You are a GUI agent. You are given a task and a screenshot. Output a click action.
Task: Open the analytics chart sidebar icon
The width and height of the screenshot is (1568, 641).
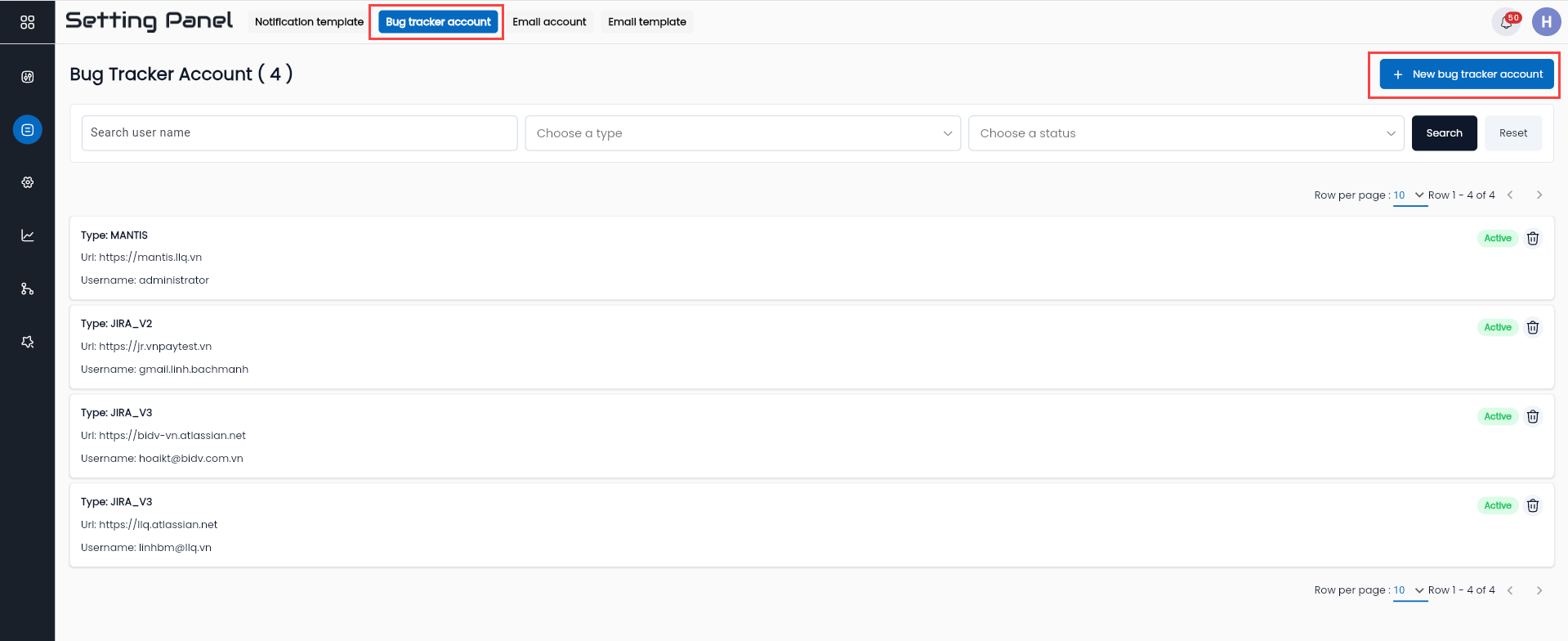(x=27, y=235)
